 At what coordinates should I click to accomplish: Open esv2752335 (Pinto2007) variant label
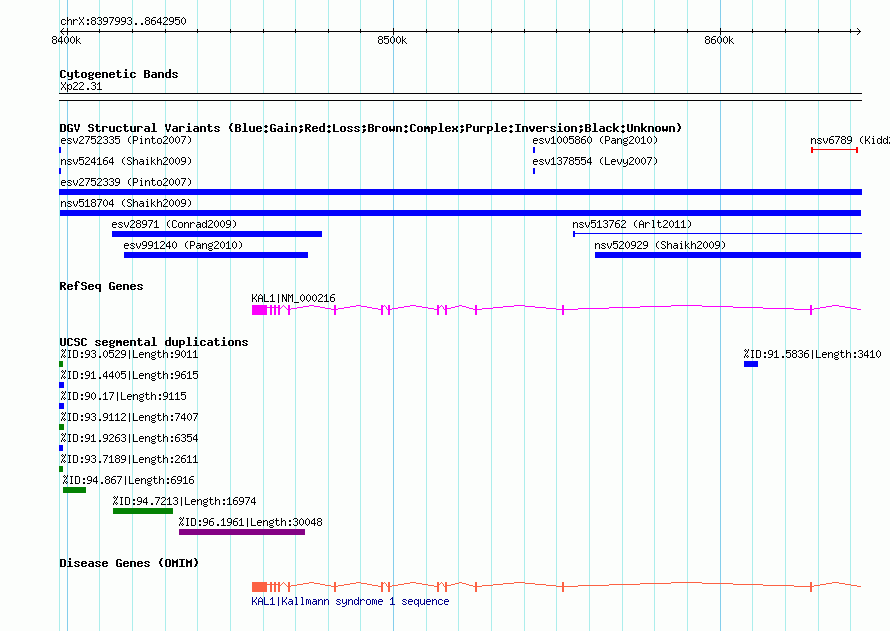[x=126, y=140]
